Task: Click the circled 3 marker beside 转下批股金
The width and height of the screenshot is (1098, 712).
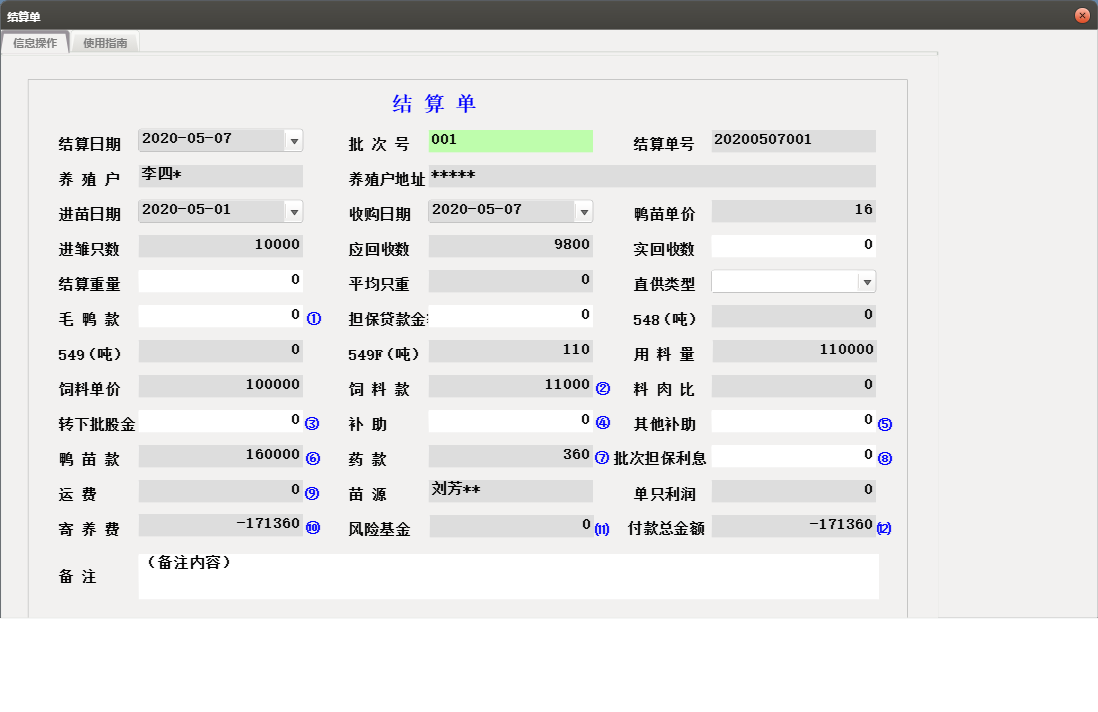Action: point(312,424)
